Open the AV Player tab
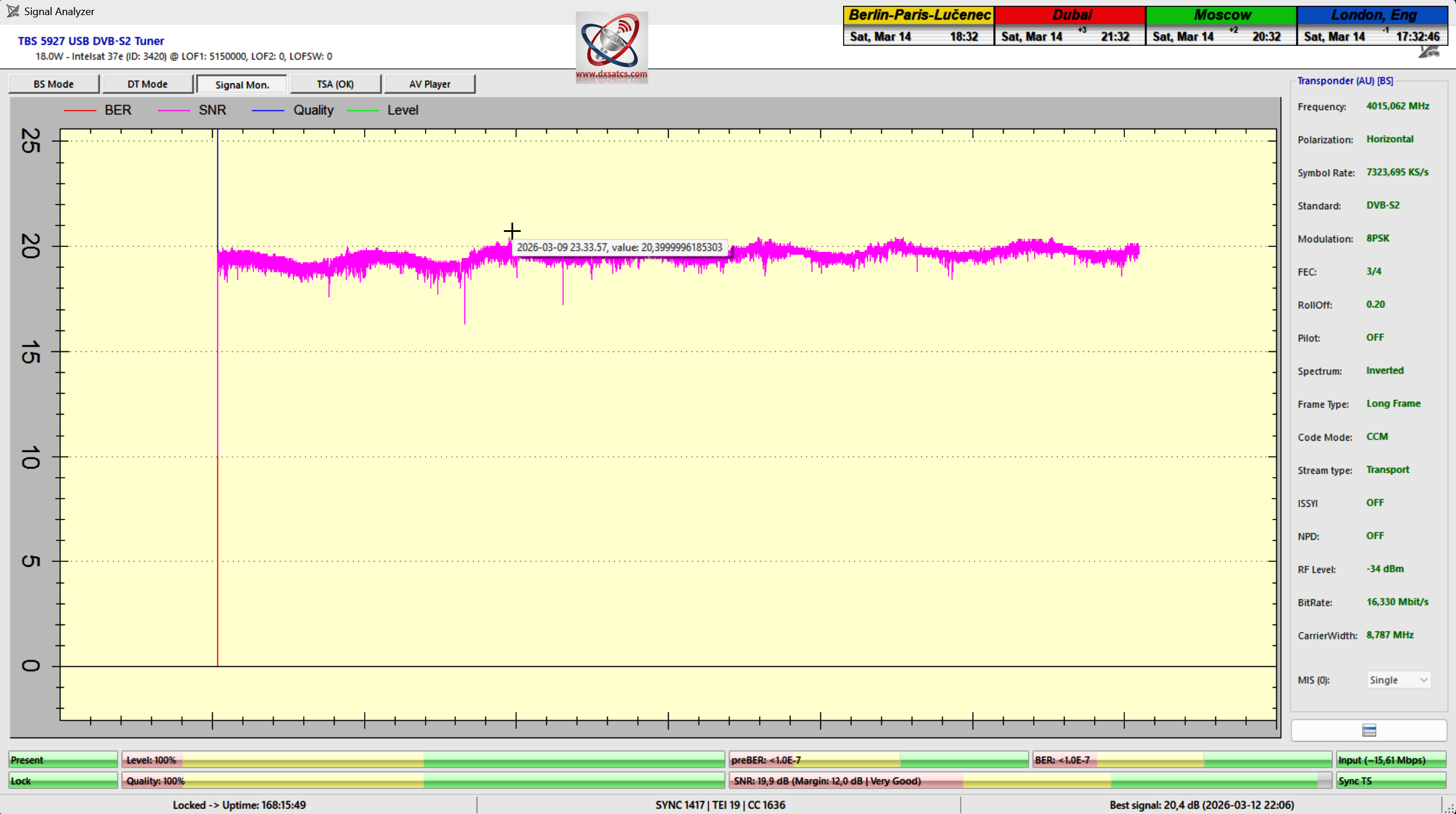This screenshot has width=1456, height=814. [x=429, y=84]
